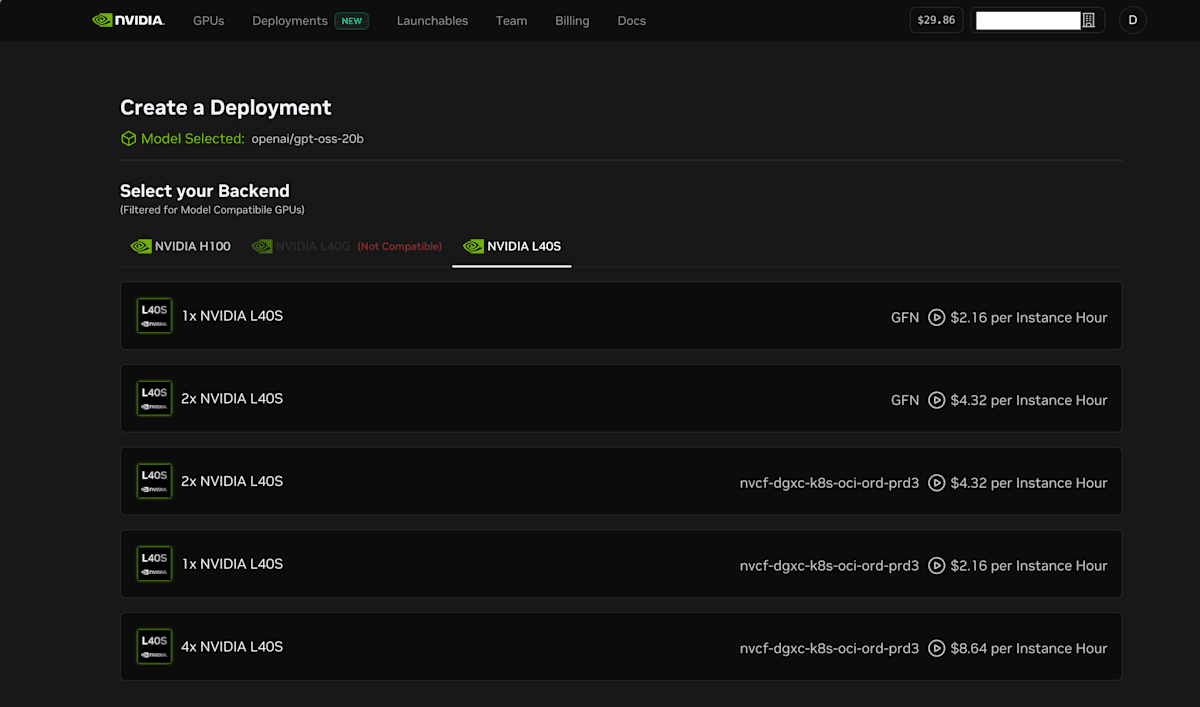This screenshot has width=1200, height=707.
Task: Click the openai/gpt-oss-20b model name
Action: pos(308,139)
